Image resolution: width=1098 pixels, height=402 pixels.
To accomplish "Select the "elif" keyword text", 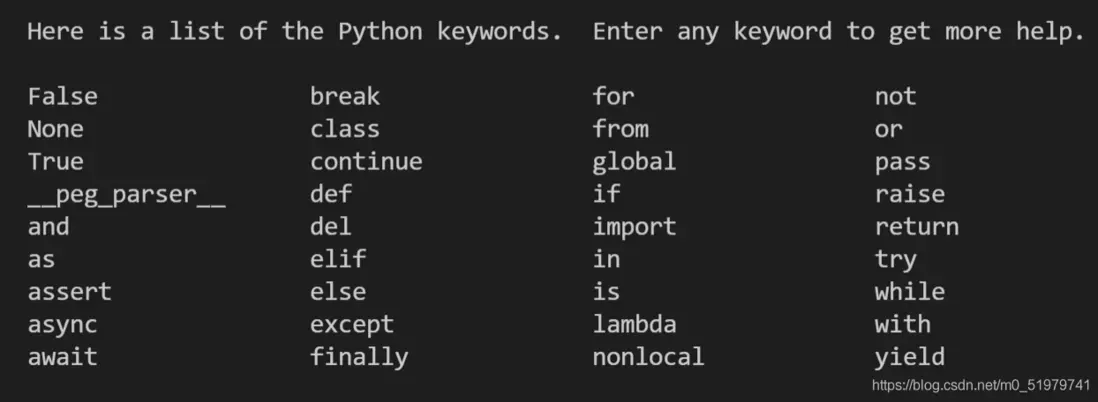I will pos(338,259).
